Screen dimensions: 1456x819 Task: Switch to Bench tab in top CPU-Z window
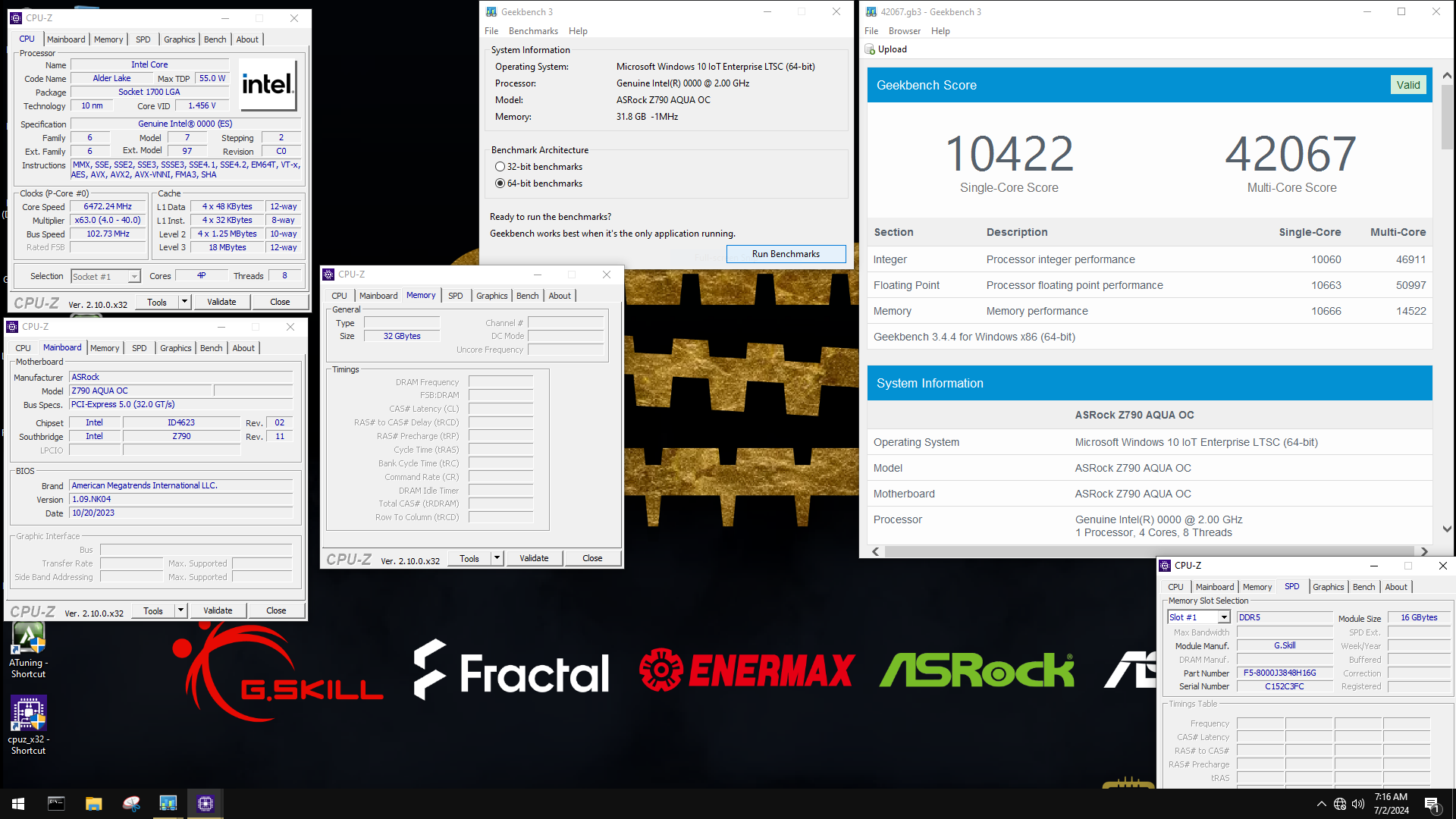point(215,39)
